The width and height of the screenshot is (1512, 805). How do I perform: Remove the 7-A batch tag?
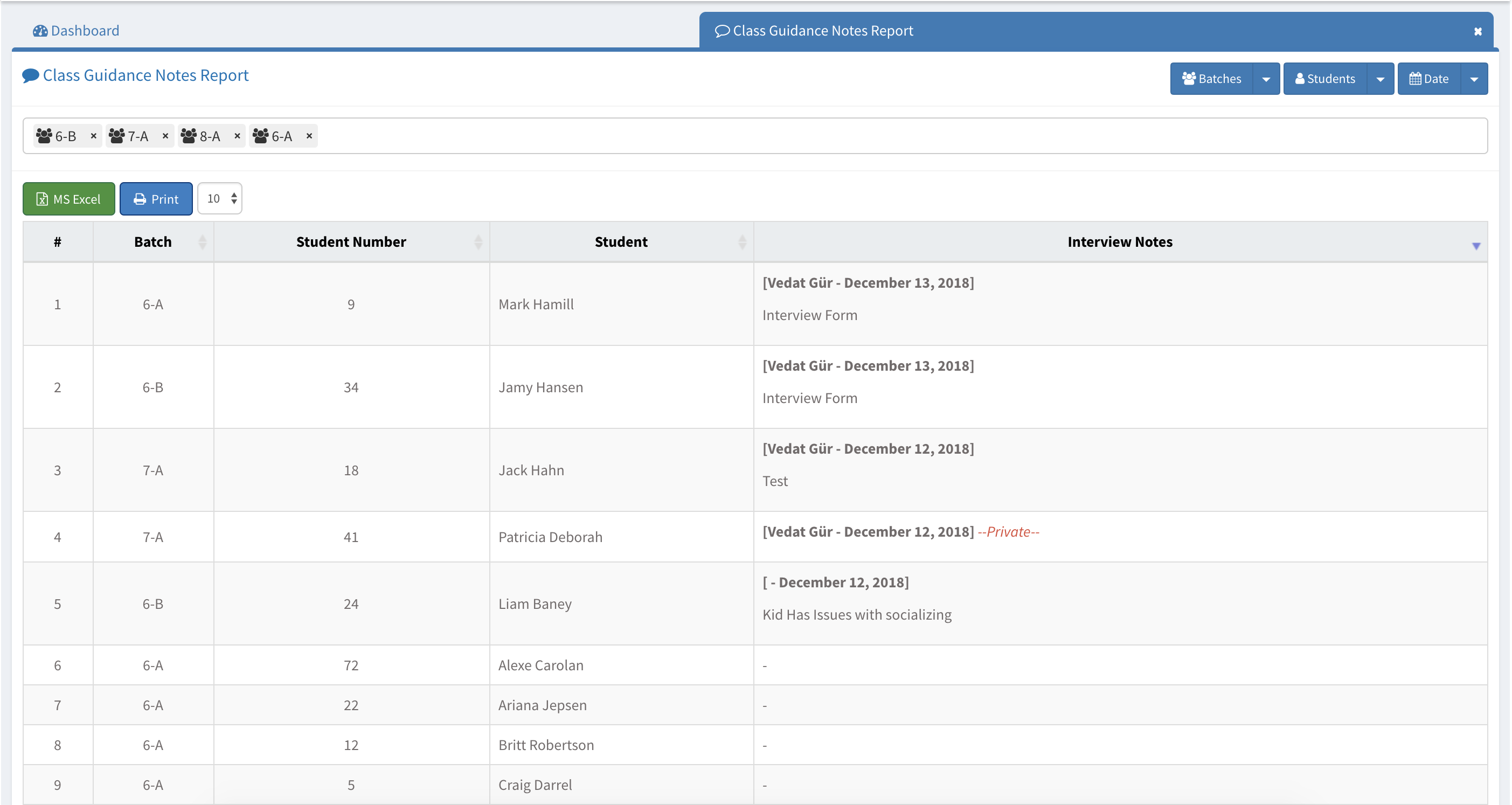tap(165, 136)
